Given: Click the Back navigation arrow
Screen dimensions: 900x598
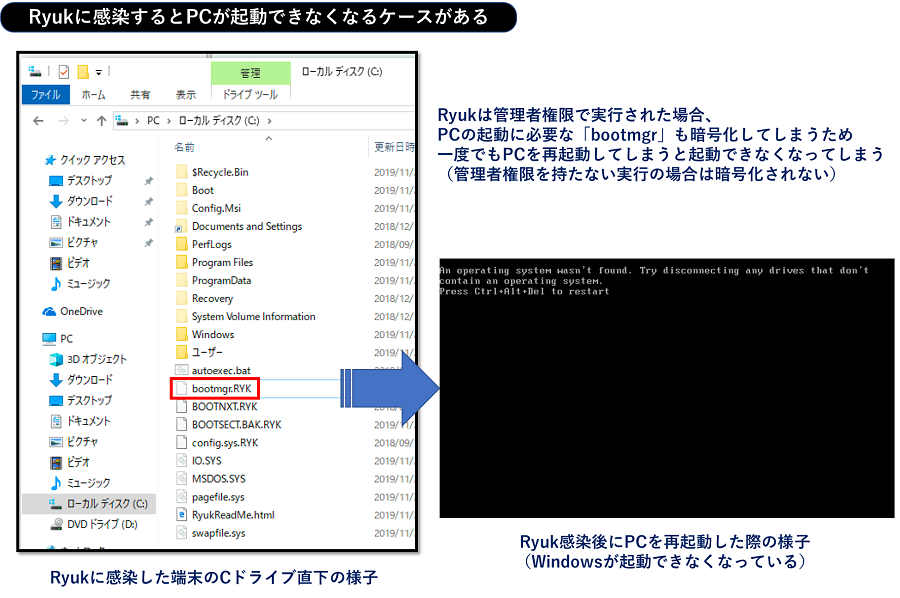Looking at the screenshot, I should pyautogui.click(x=36, y=120).
